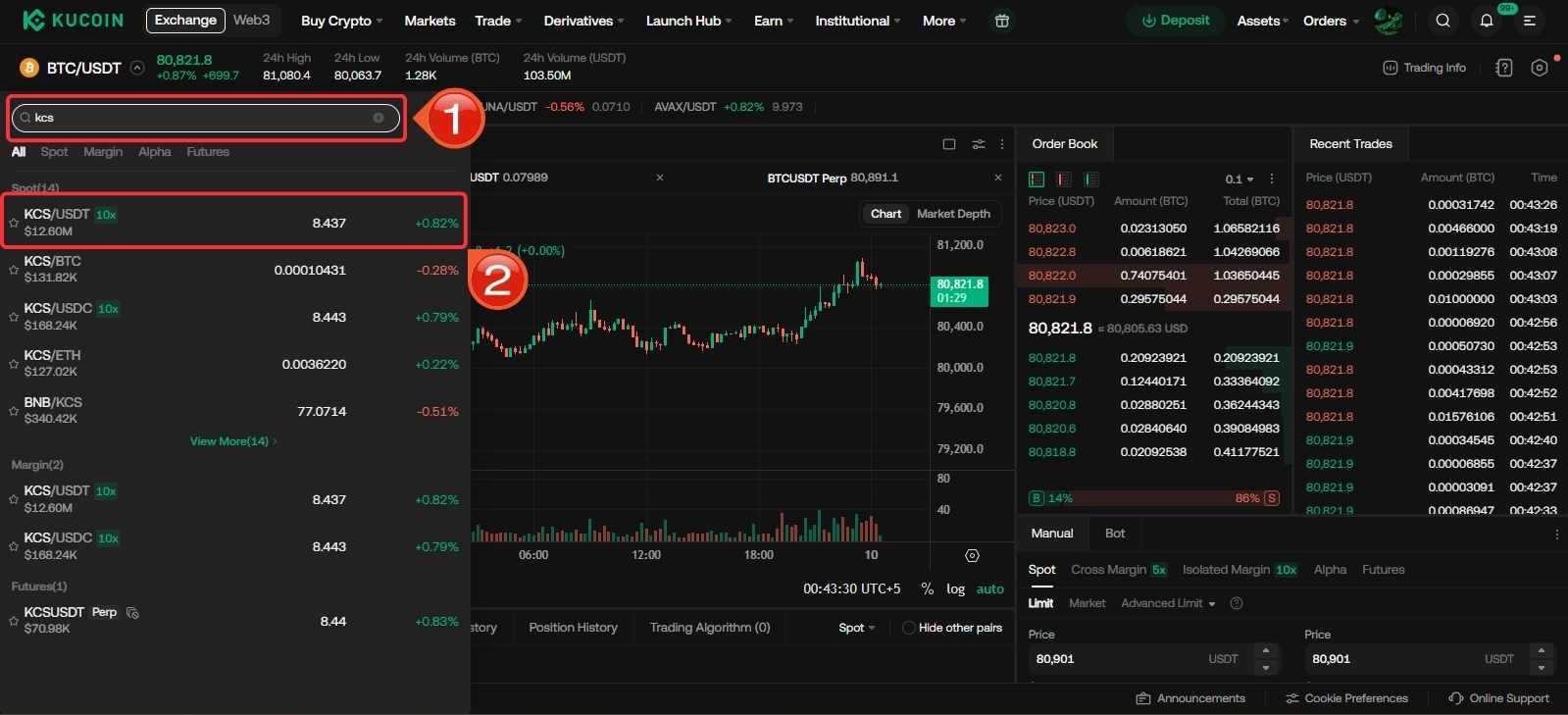Copy the KCSUSDT Perp contract icon
The height and width of the screenshot is (715, 1568).
pos(132,613)
